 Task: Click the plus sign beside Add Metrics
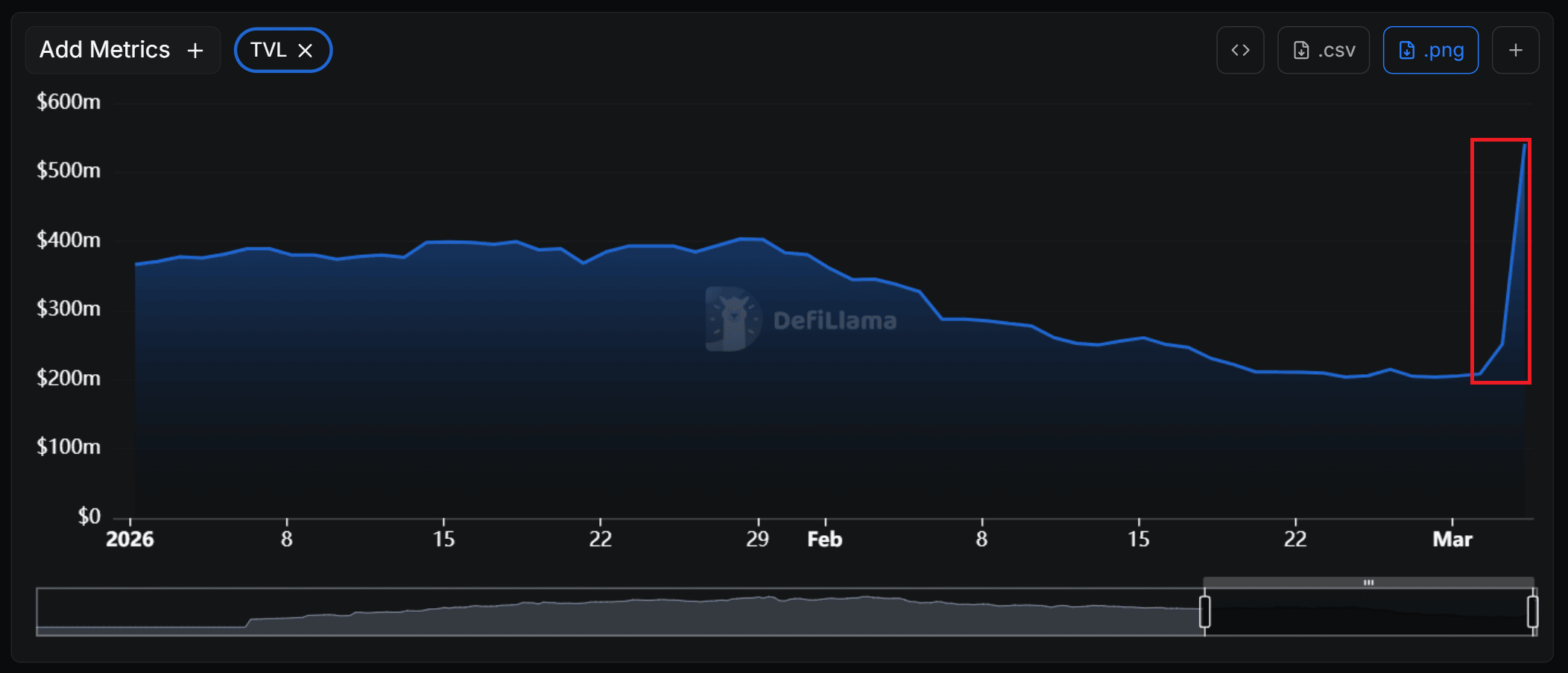click(195, 50)
